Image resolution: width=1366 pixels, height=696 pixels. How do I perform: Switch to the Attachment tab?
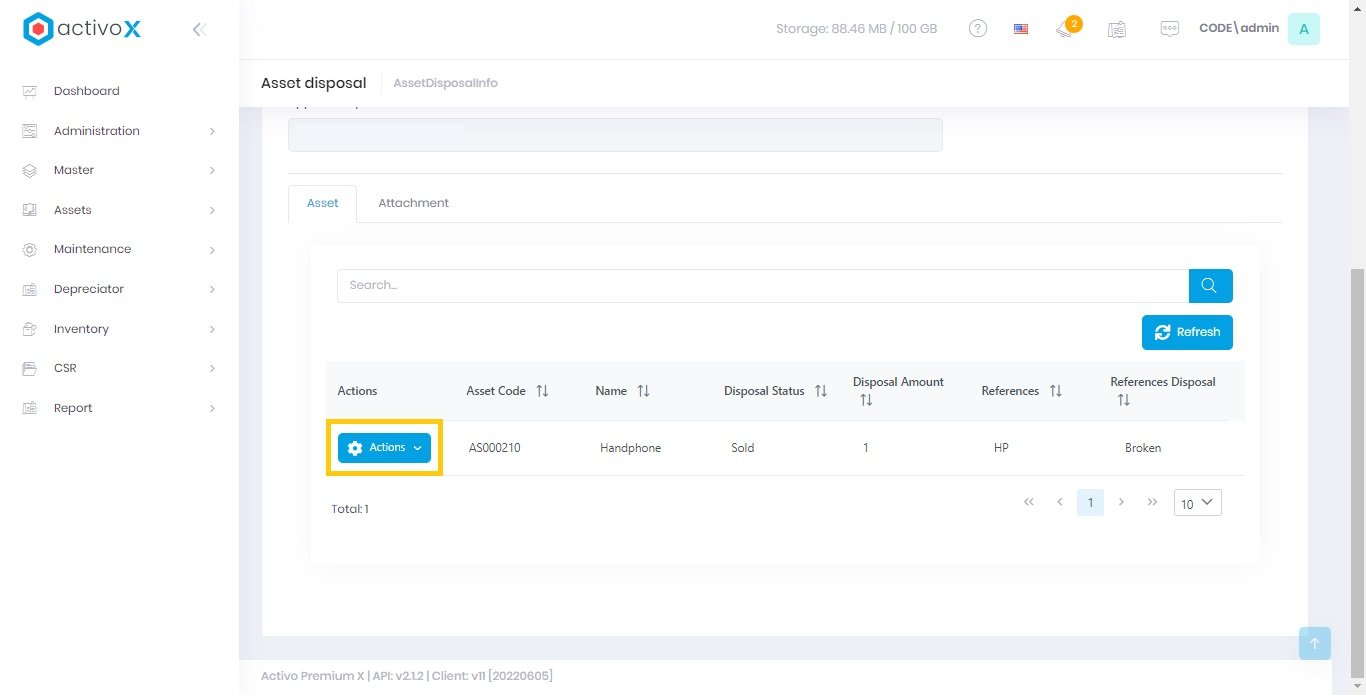point(413,203)
